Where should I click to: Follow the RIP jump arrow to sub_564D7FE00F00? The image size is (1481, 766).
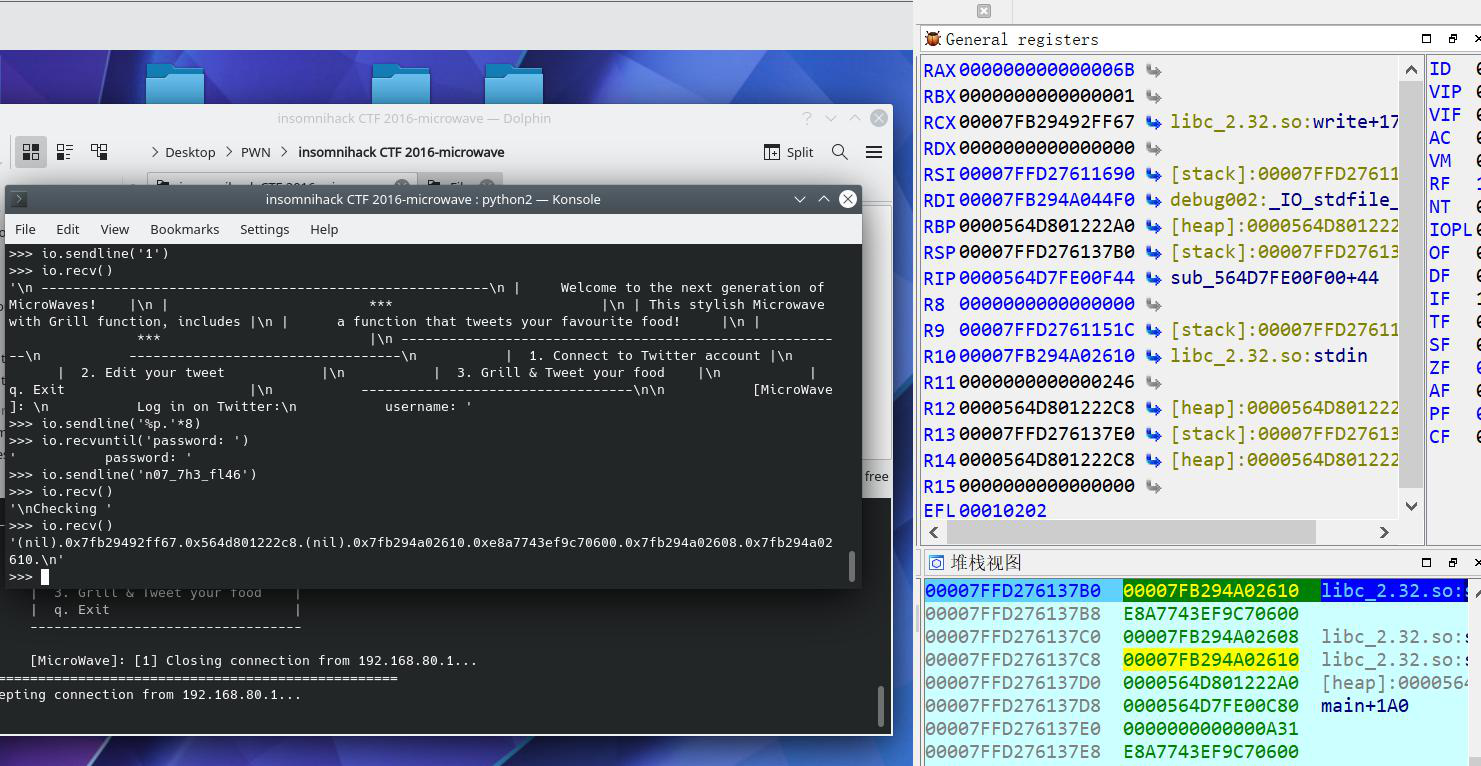[x=1153, y=279]
